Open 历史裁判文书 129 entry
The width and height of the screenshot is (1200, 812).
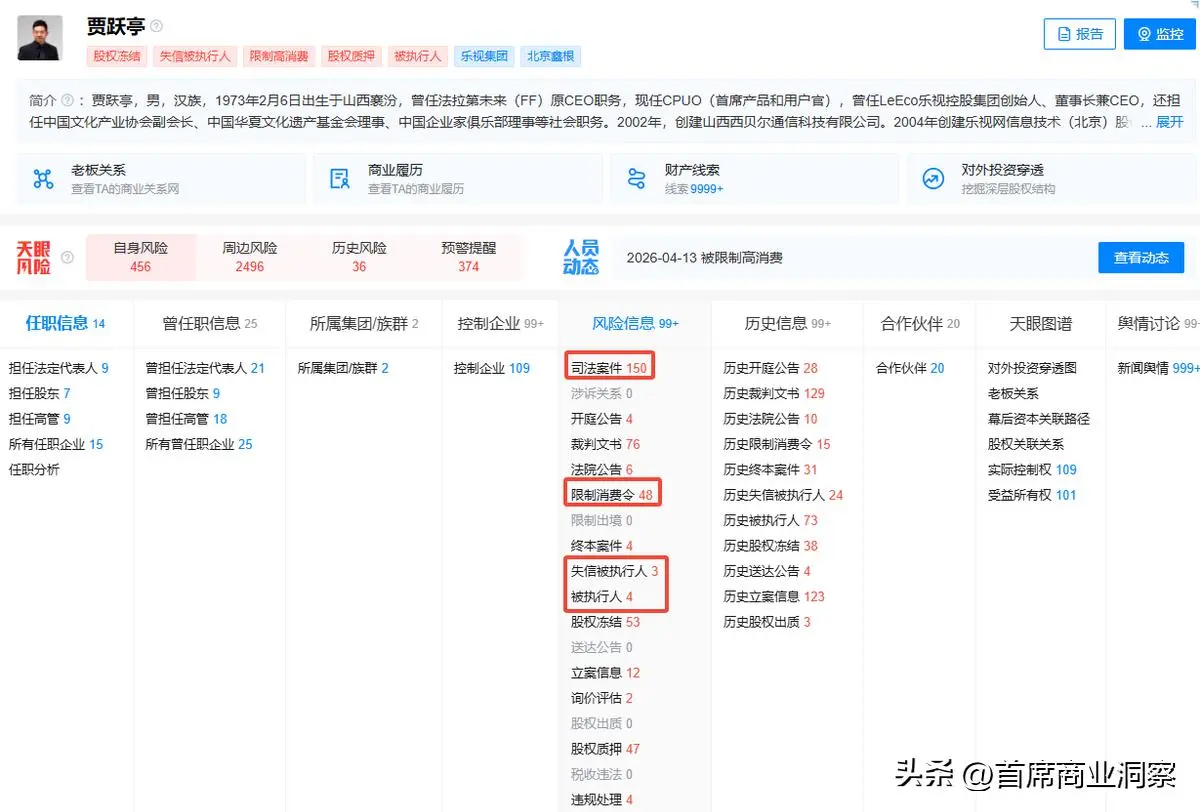pos(774,393)
